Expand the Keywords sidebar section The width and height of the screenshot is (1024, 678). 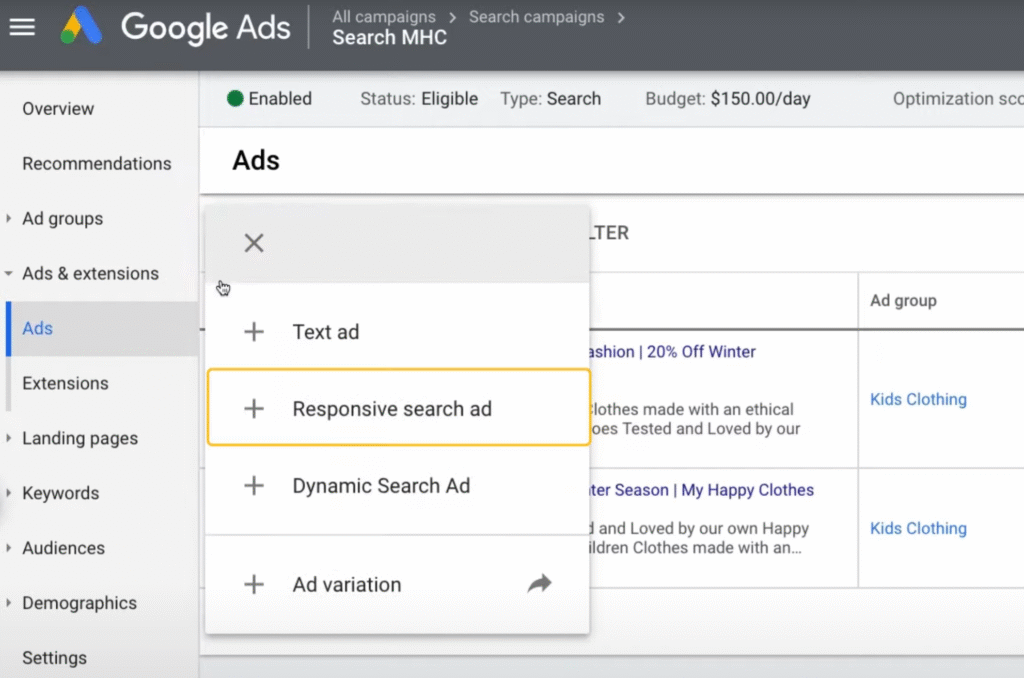(9, 494)
